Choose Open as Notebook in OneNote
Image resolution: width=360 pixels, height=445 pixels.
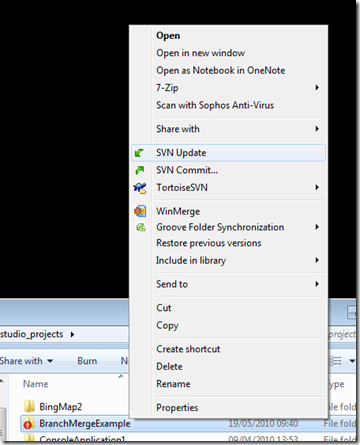point(229,70)
